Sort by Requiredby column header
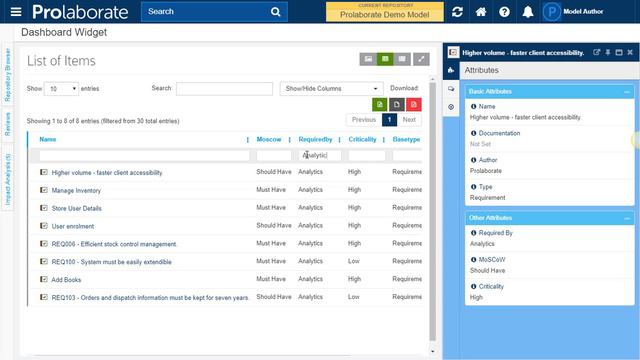This screenshot has height=360, width=640. 315,139
